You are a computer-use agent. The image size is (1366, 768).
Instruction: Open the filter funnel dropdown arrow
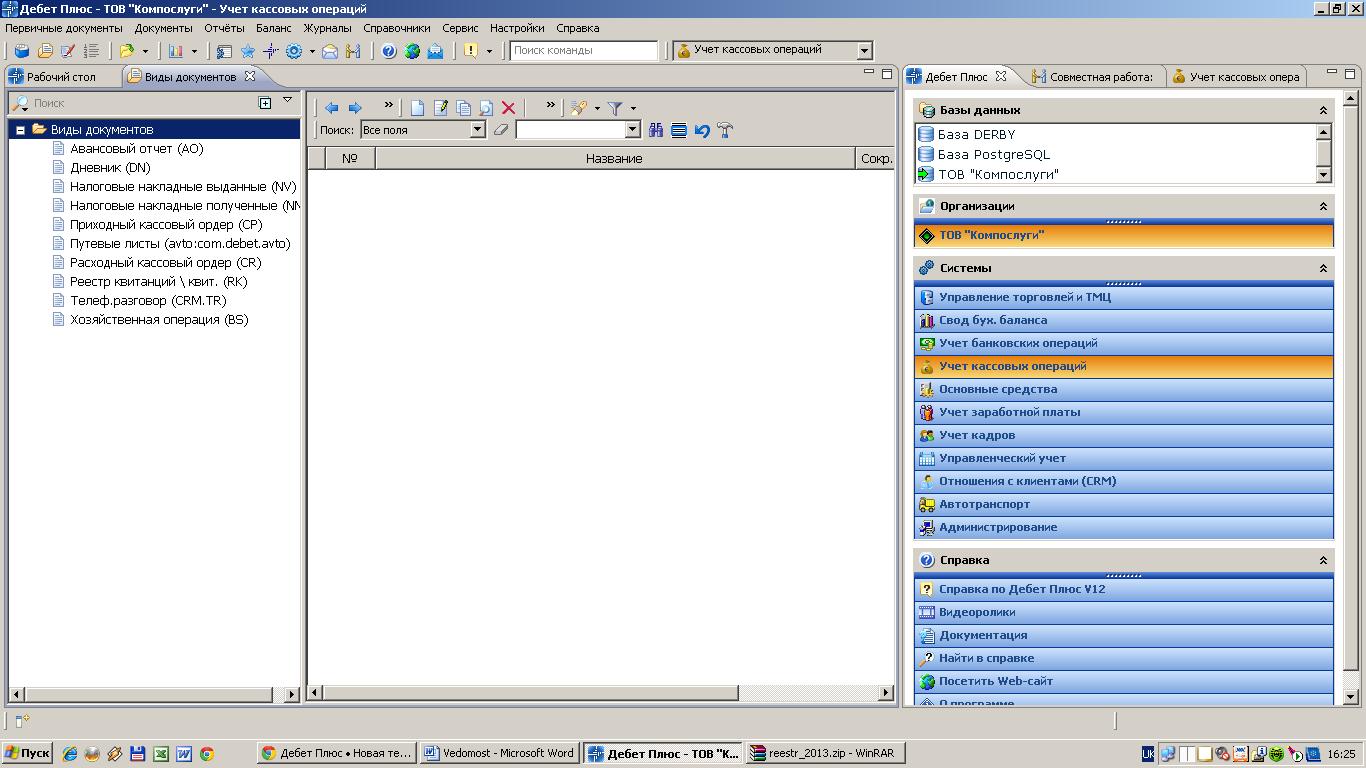pyautogui.click(x=633, y=108)
